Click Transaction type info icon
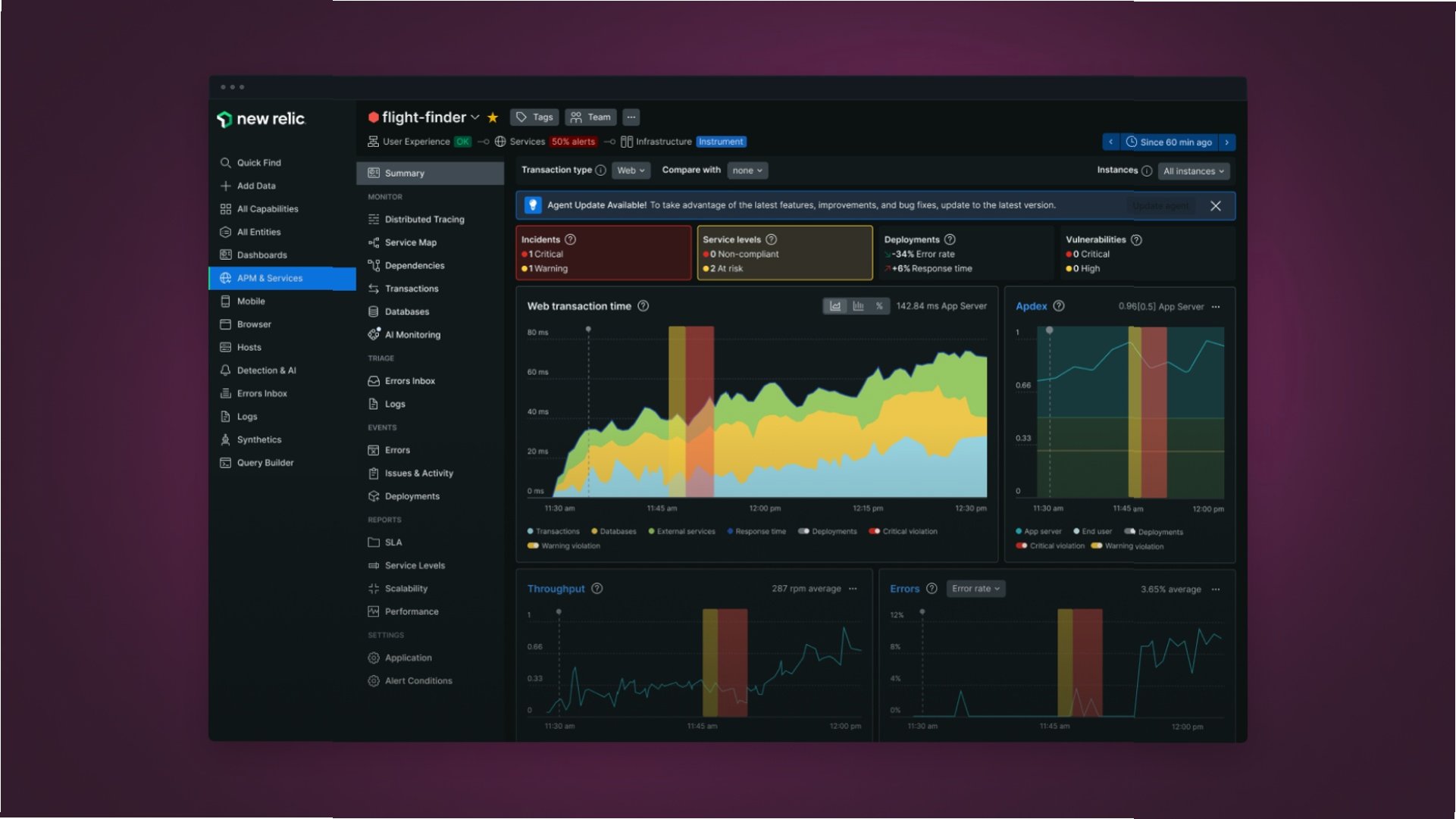This screenshot has width=1456, height=819. click(600, 170)
